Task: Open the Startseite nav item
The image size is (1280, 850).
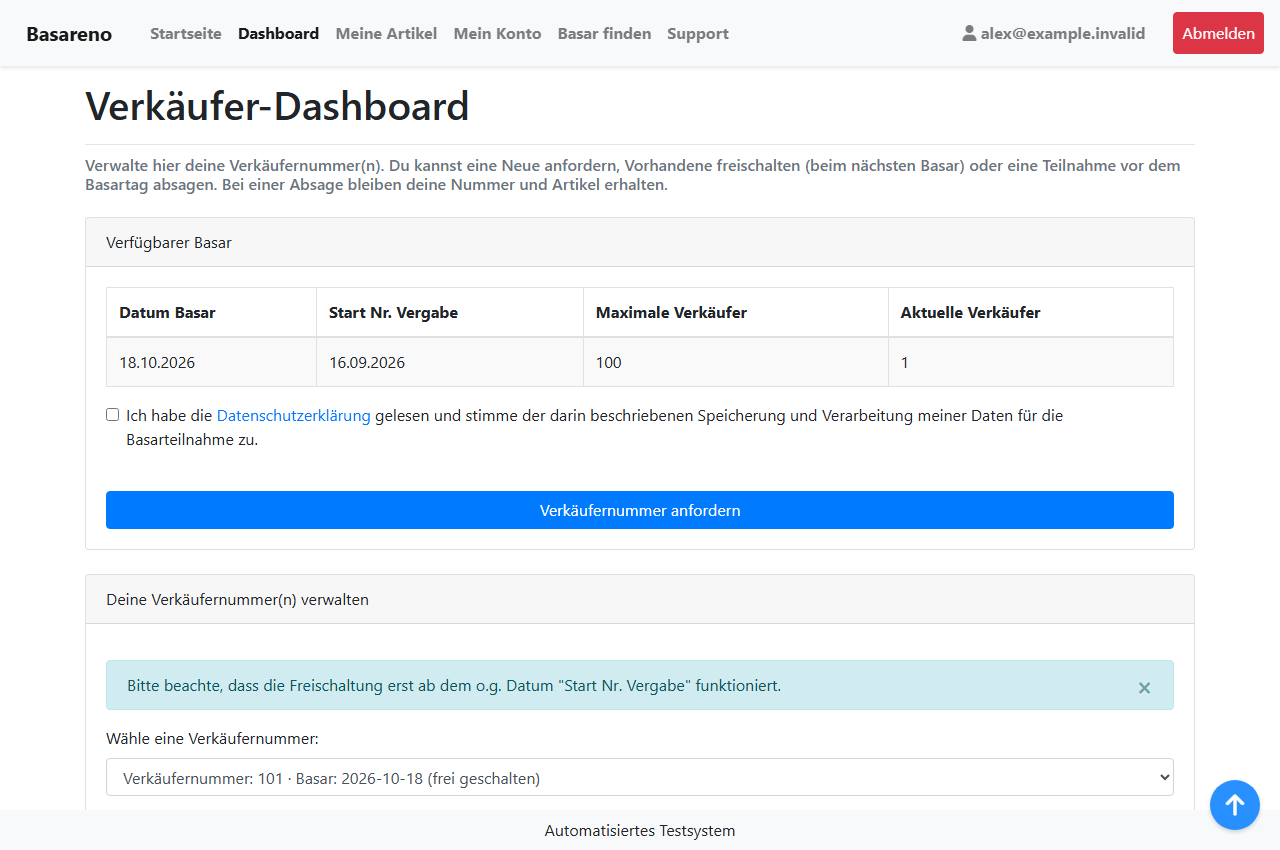Action: [186, 33]
